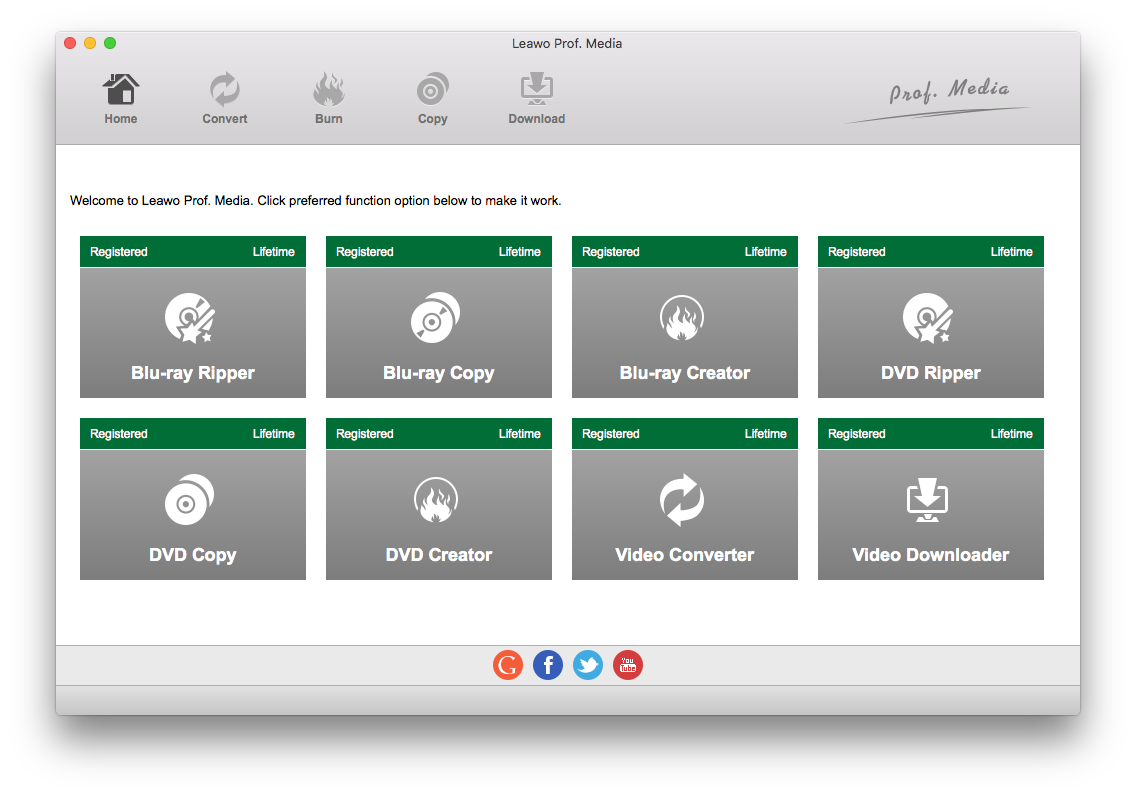
Task: Click the Convert label in toolbar
Action: click(x=225, y=119)
